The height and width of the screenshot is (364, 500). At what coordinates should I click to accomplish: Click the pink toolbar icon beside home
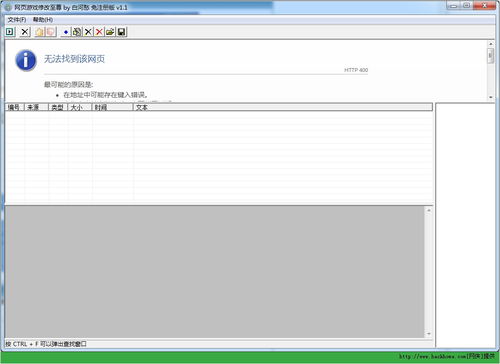tap(51, 32)
